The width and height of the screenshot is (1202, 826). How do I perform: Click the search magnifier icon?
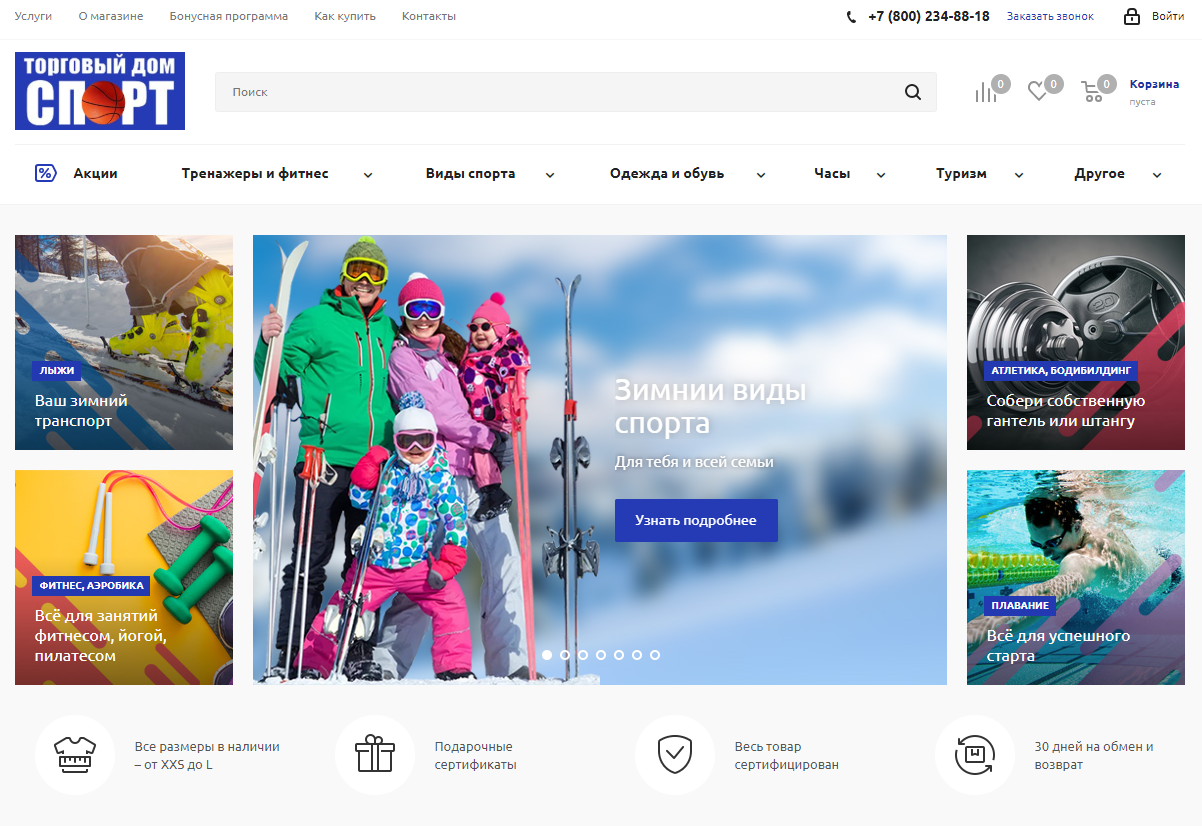coord(913,92)
